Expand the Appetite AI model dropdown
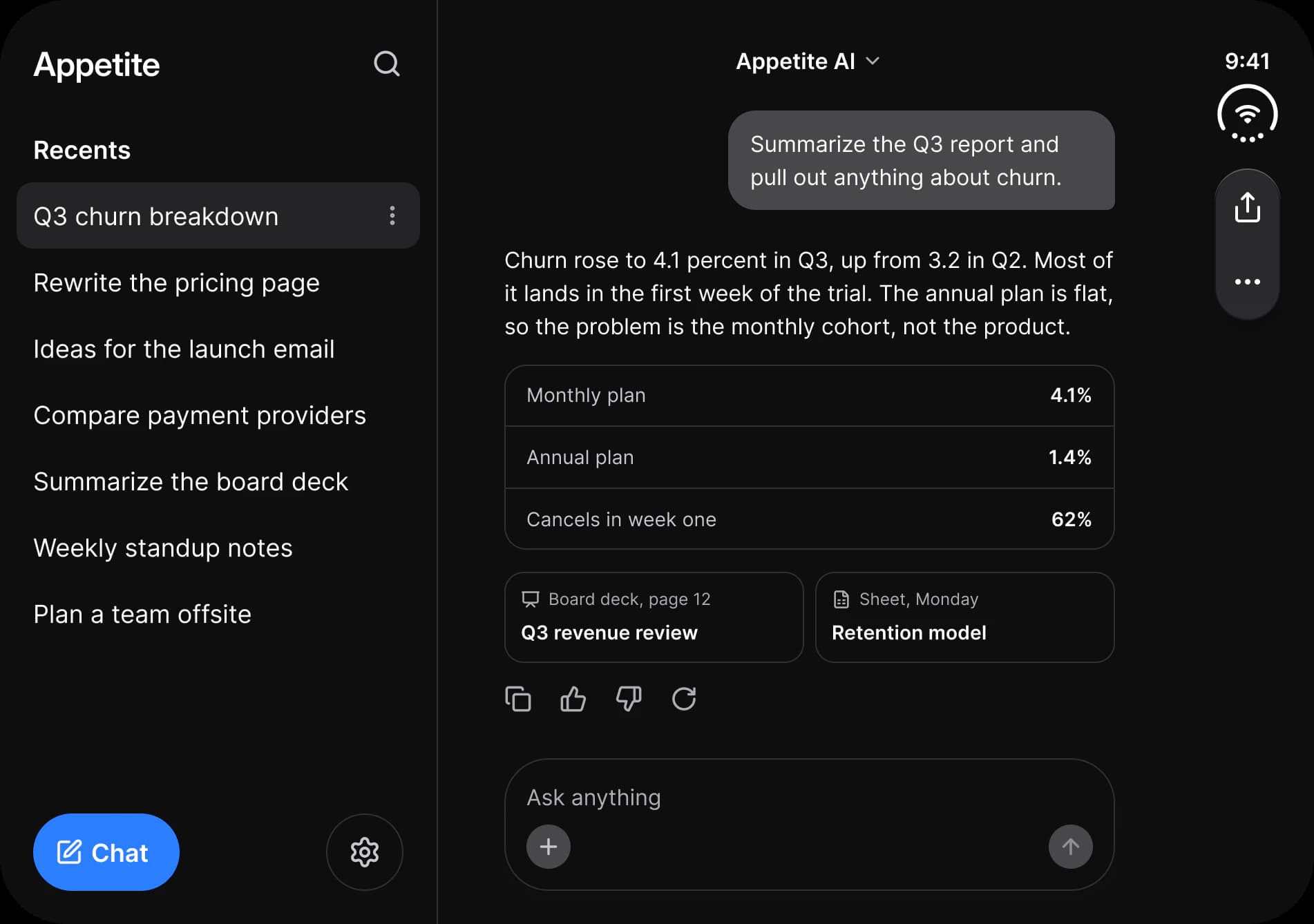This screenshot has width=1314, height=924. [808, 61]
